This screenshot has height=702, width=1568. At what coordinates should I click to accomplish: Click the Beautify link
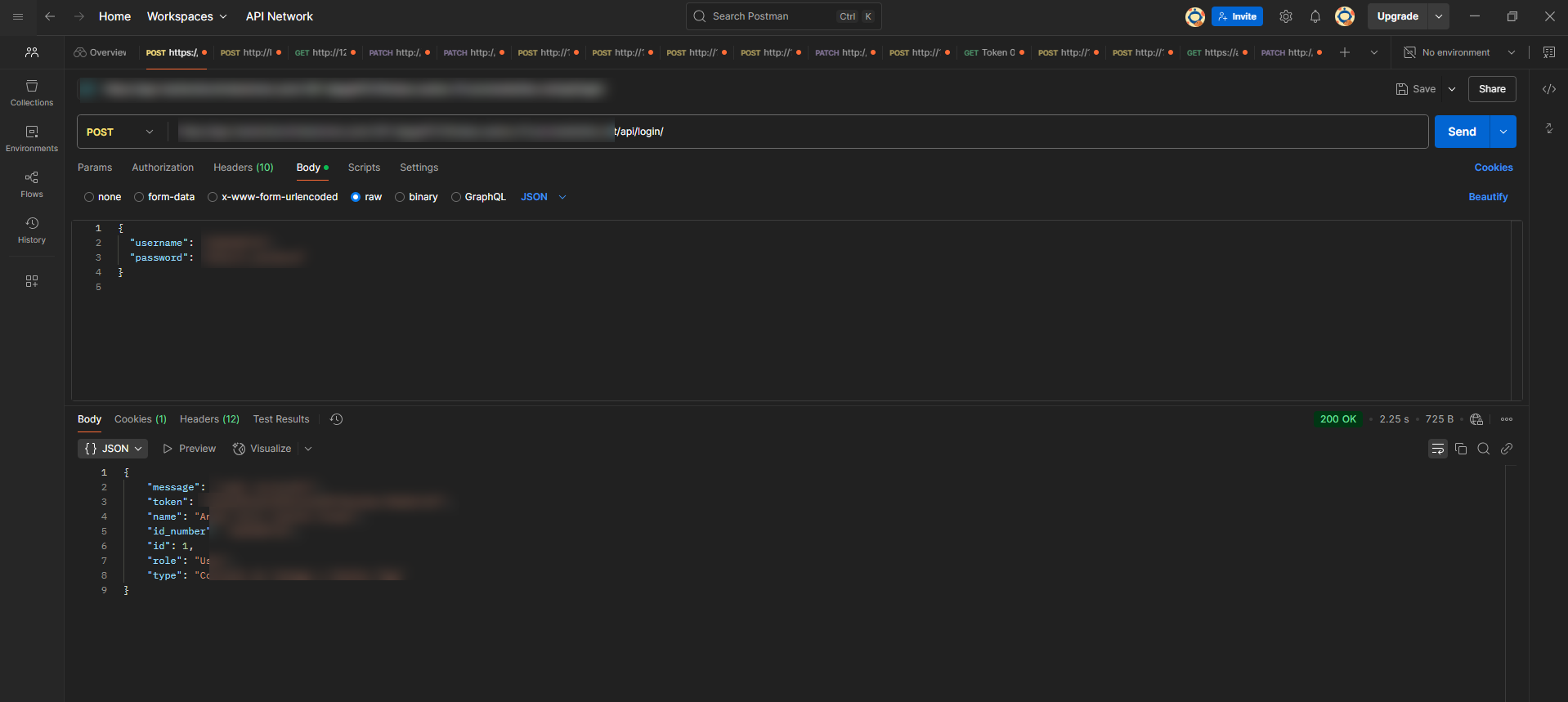tap(1488, 197)
